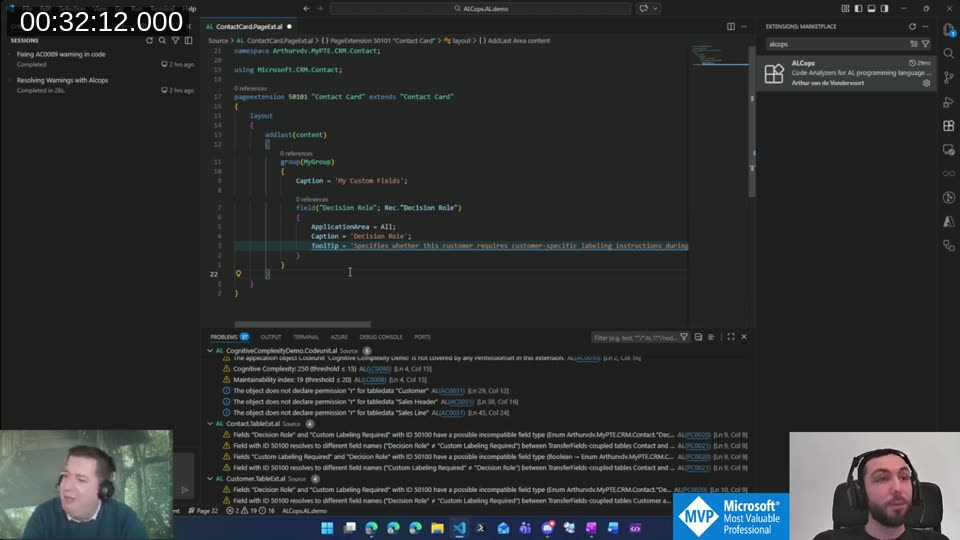
Task: Open the AC0031 link on the "Customer" permission row
Action: [452, 391]
